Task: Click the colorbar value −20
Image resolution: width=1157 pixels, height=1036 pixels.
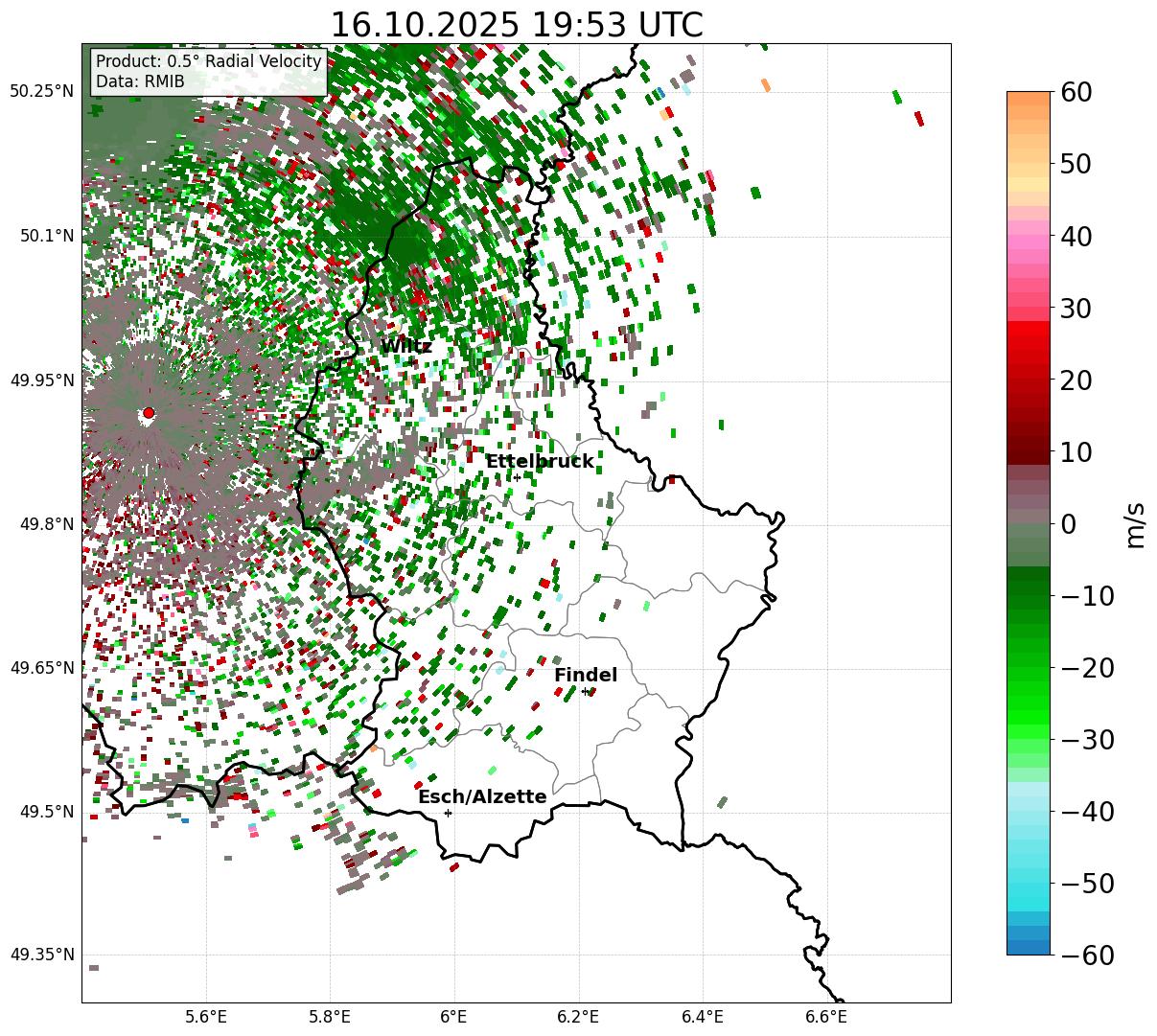Action: click(1089, 667)
